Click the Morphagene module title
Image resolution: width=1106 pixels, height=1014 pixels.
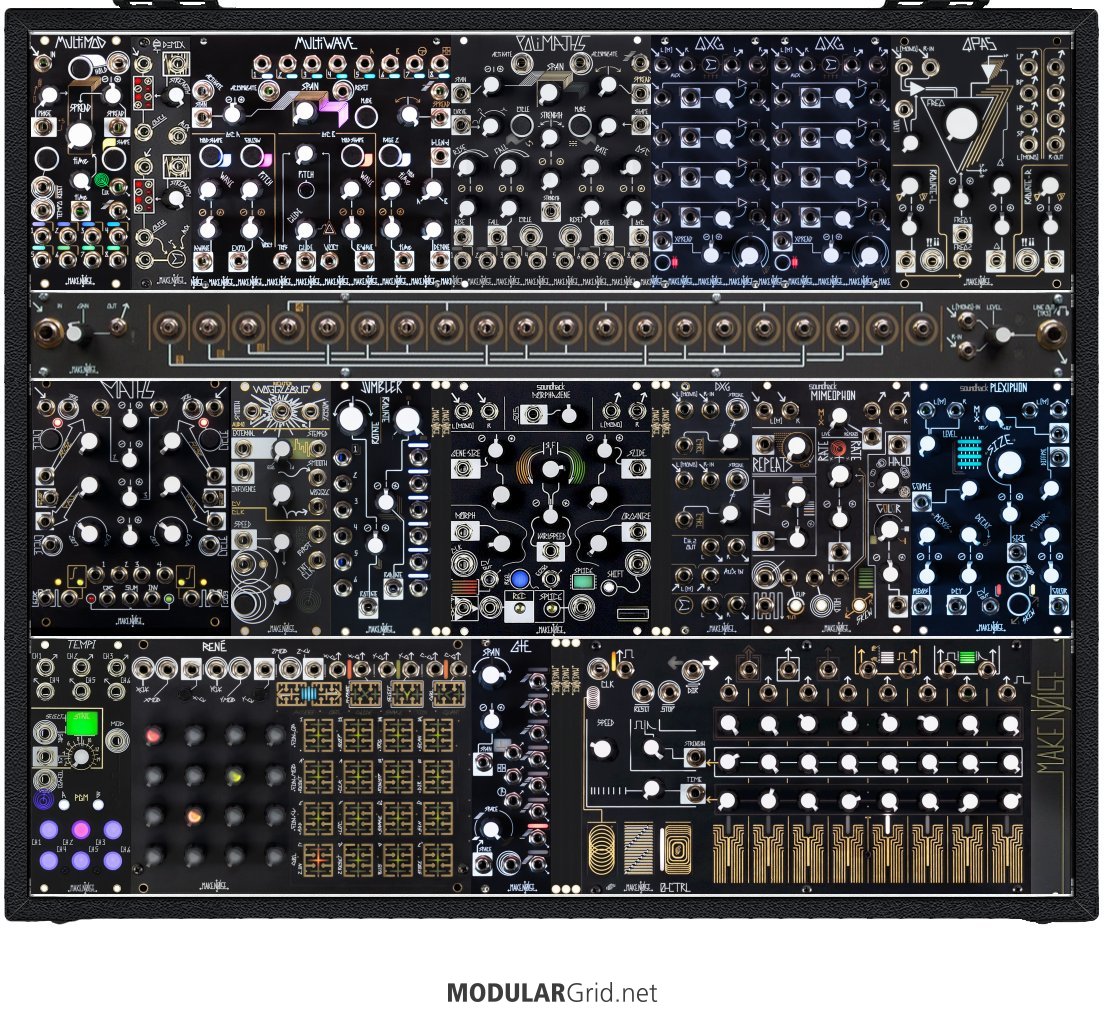click(x=551, y=393)
